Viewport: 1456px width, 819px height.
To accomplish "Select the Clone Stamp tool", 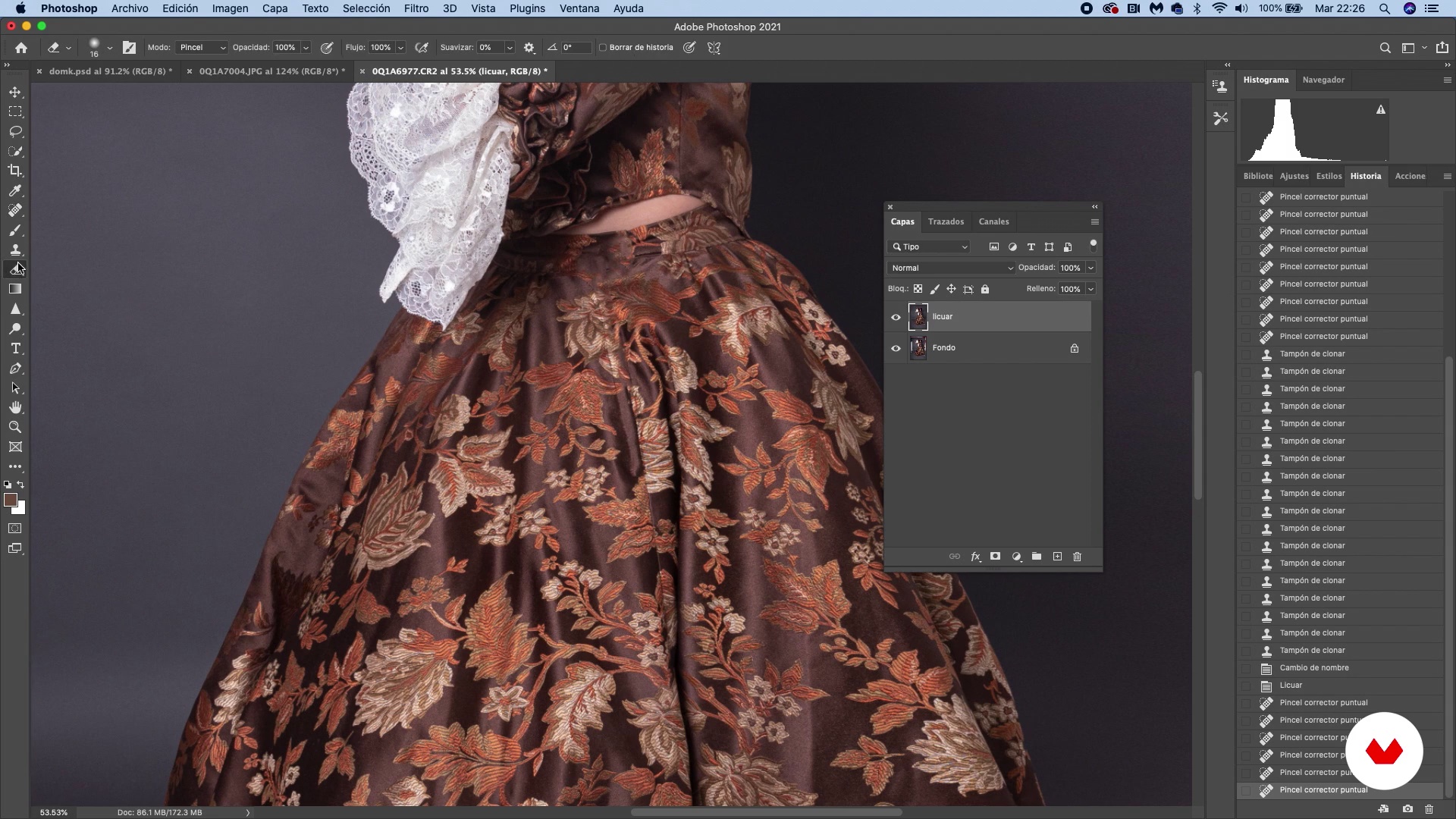I will [15, 249].
